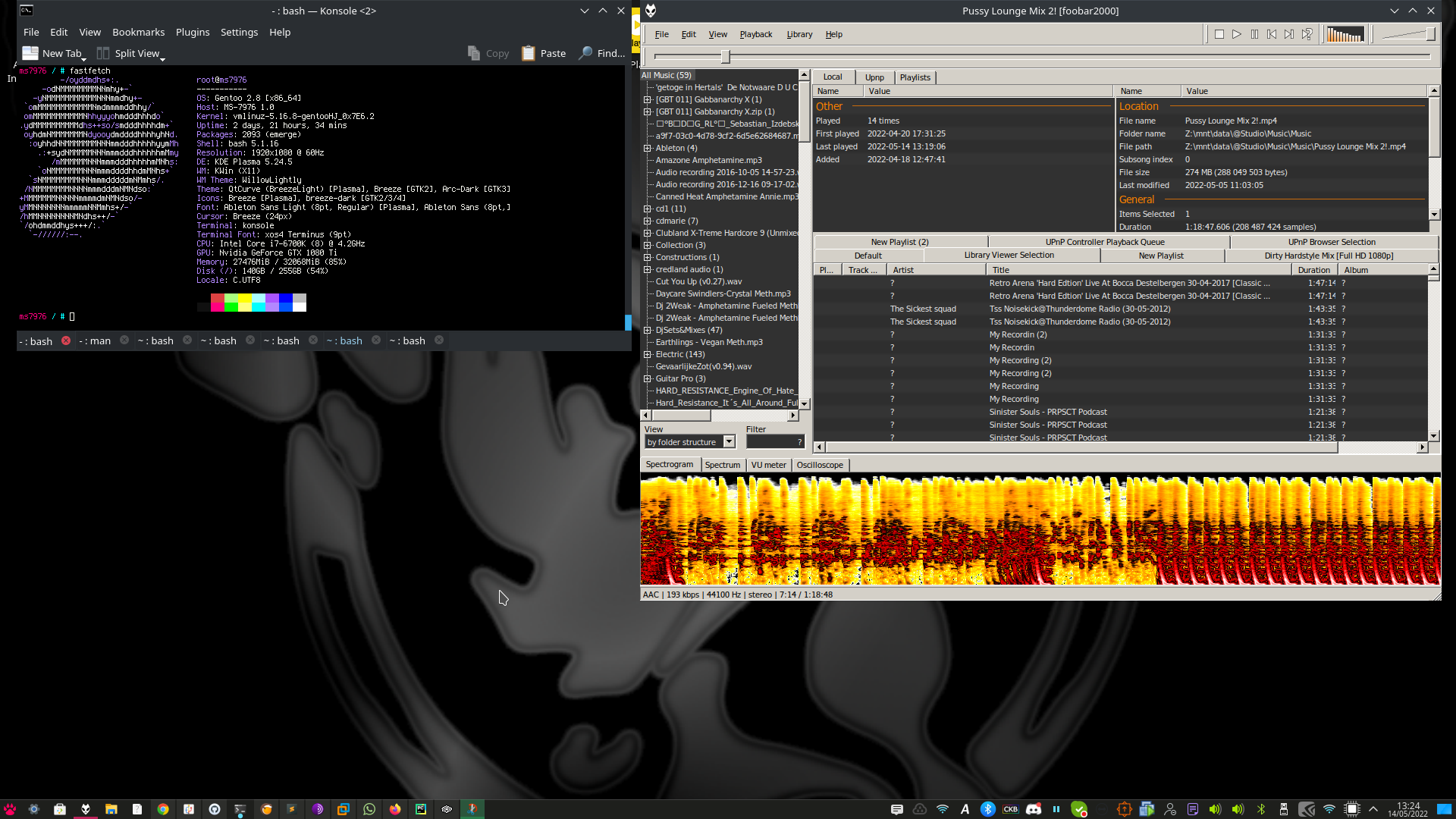The height and width of the screenshot is (819, 1456).
Task: Click the New Tab icon in Konsole
Action: point(30,53)
